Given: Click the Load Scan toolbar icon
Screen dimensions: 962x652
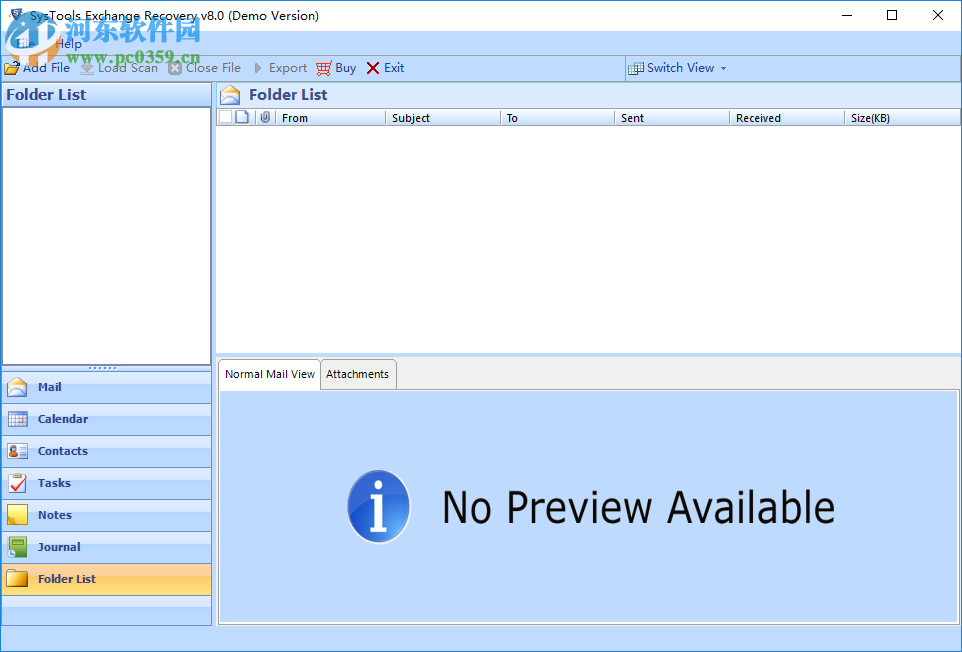Looking at the screenshot, I should coord(87,68).
